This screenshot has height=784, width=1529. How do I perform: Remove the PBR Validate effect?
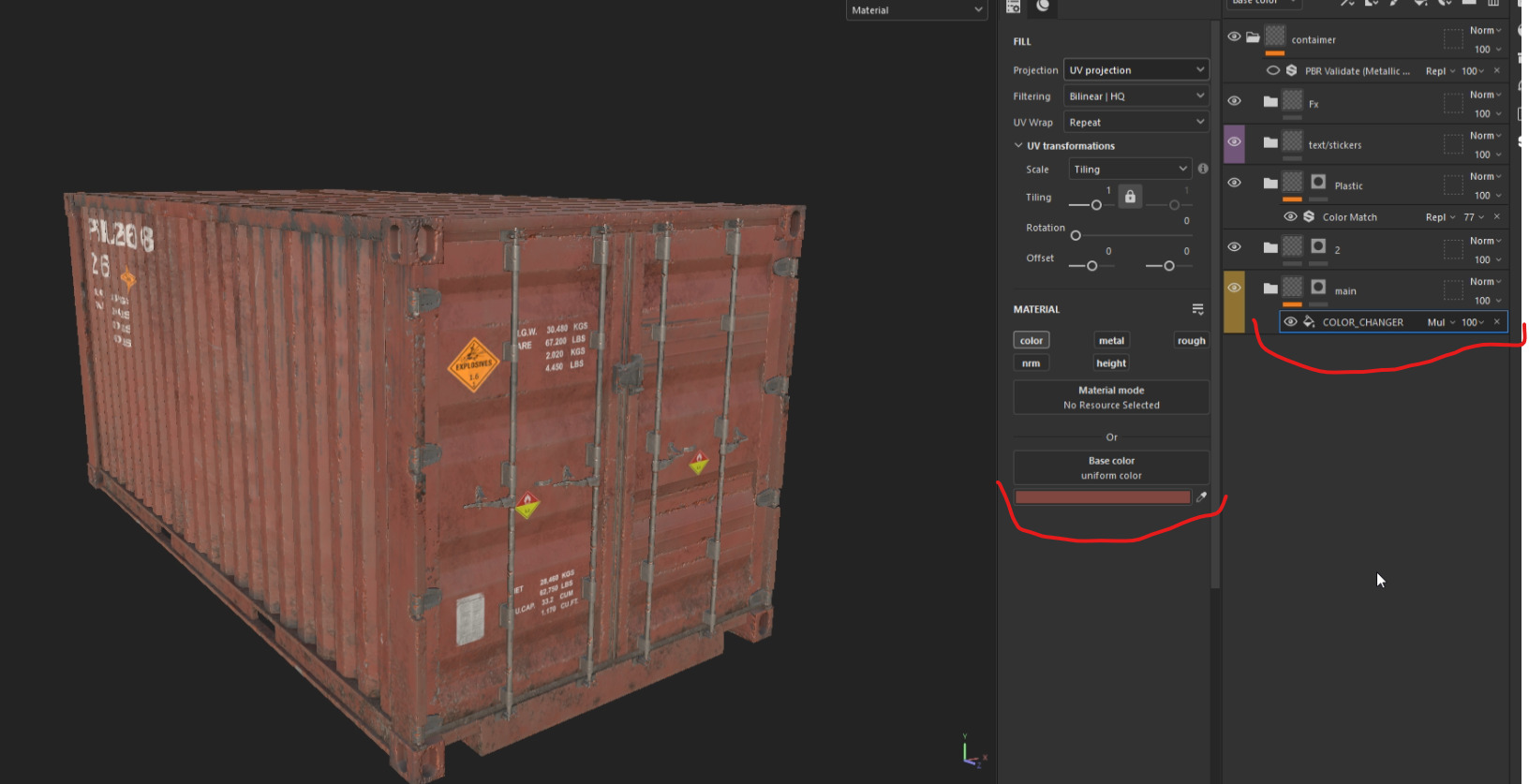[1496, 70]
